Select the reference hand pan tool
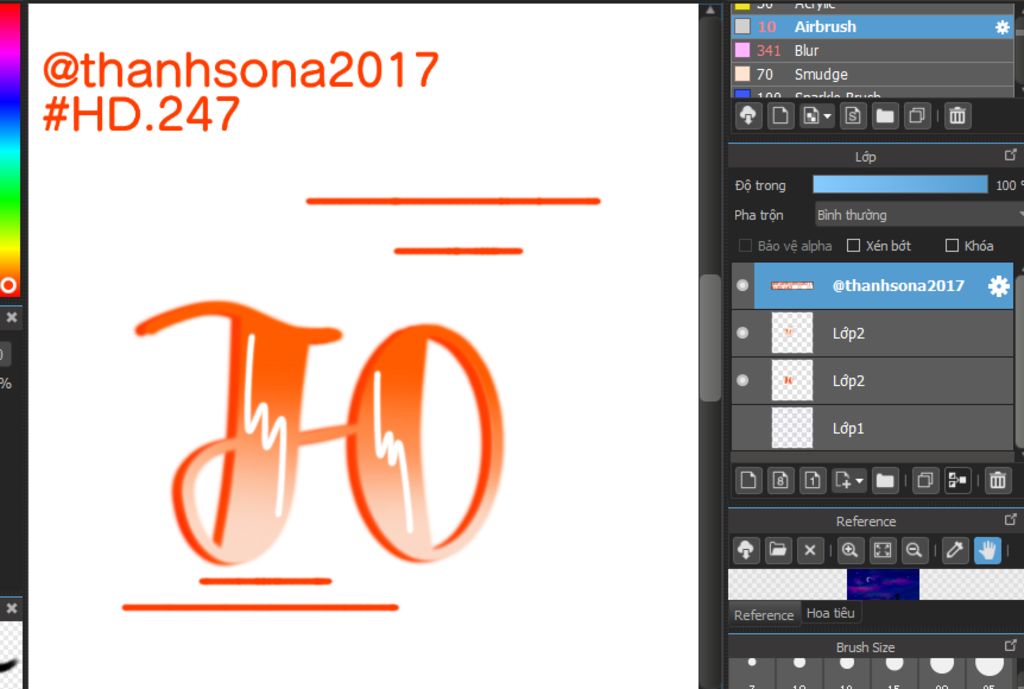 coord(987,550)
